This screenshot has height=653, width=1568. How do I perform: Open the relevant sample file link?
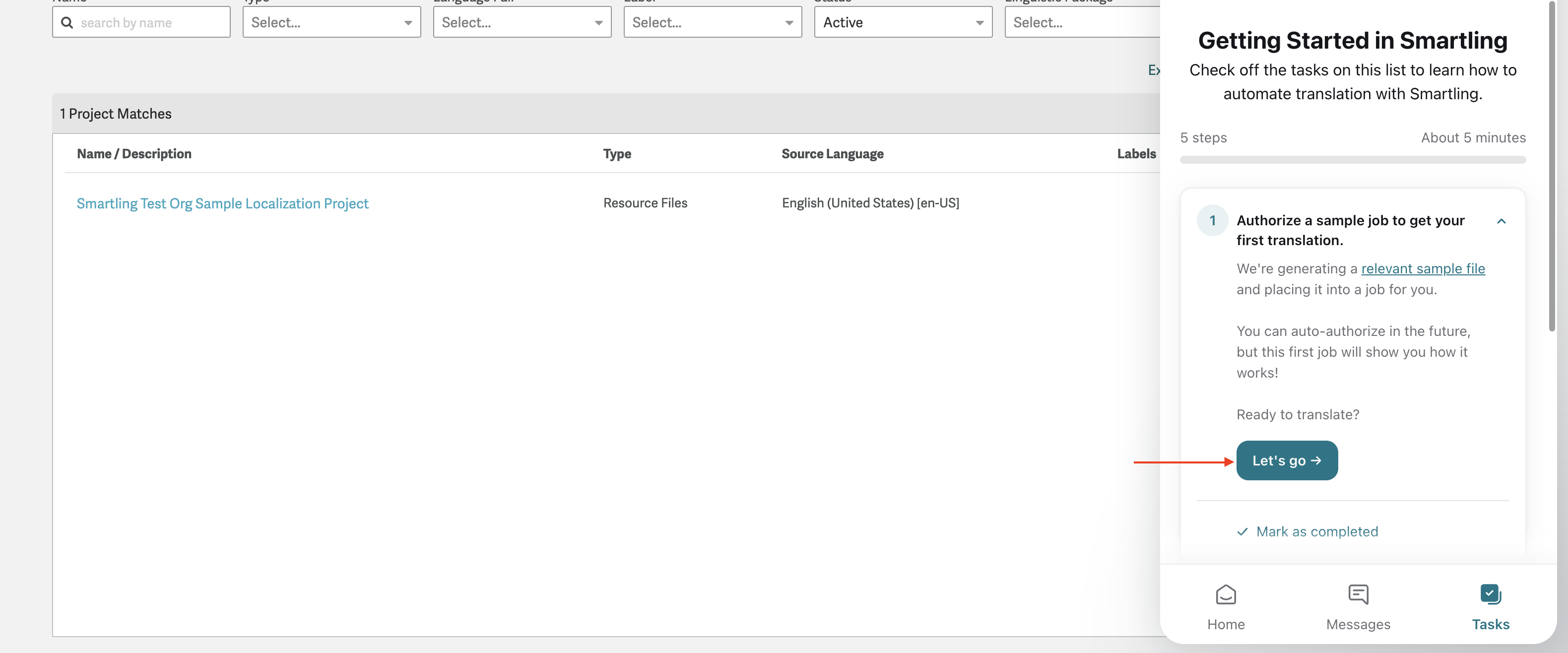1423,268
